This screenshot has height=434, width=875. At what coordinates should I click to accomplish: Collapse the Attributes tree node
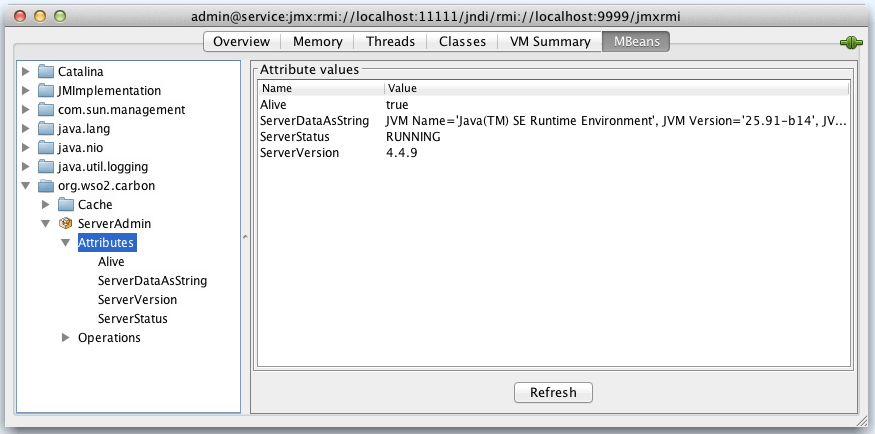[66, 243]
